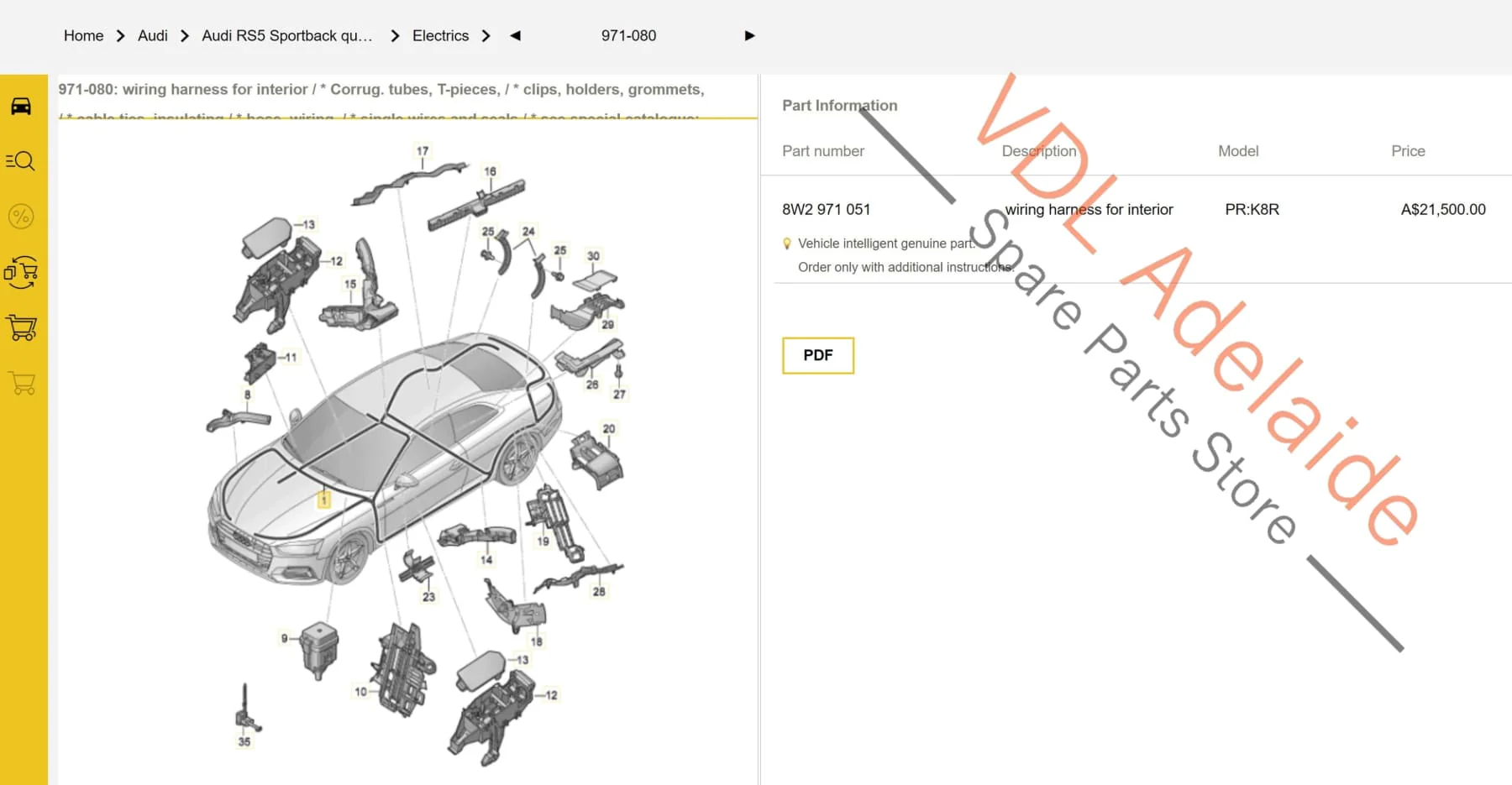Select highlighted callout 1 on the car
Image resolution: width=1512 pixels, height=785 pixels.
(323, 500)
